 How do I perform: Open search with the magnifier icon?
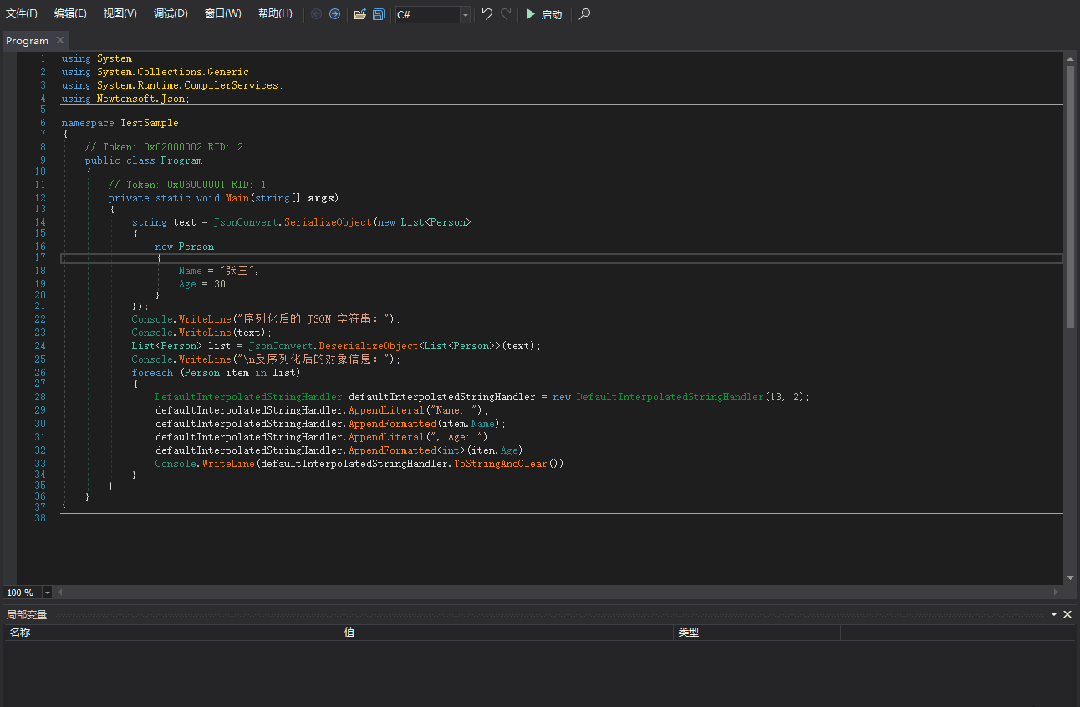click(585, 14)
